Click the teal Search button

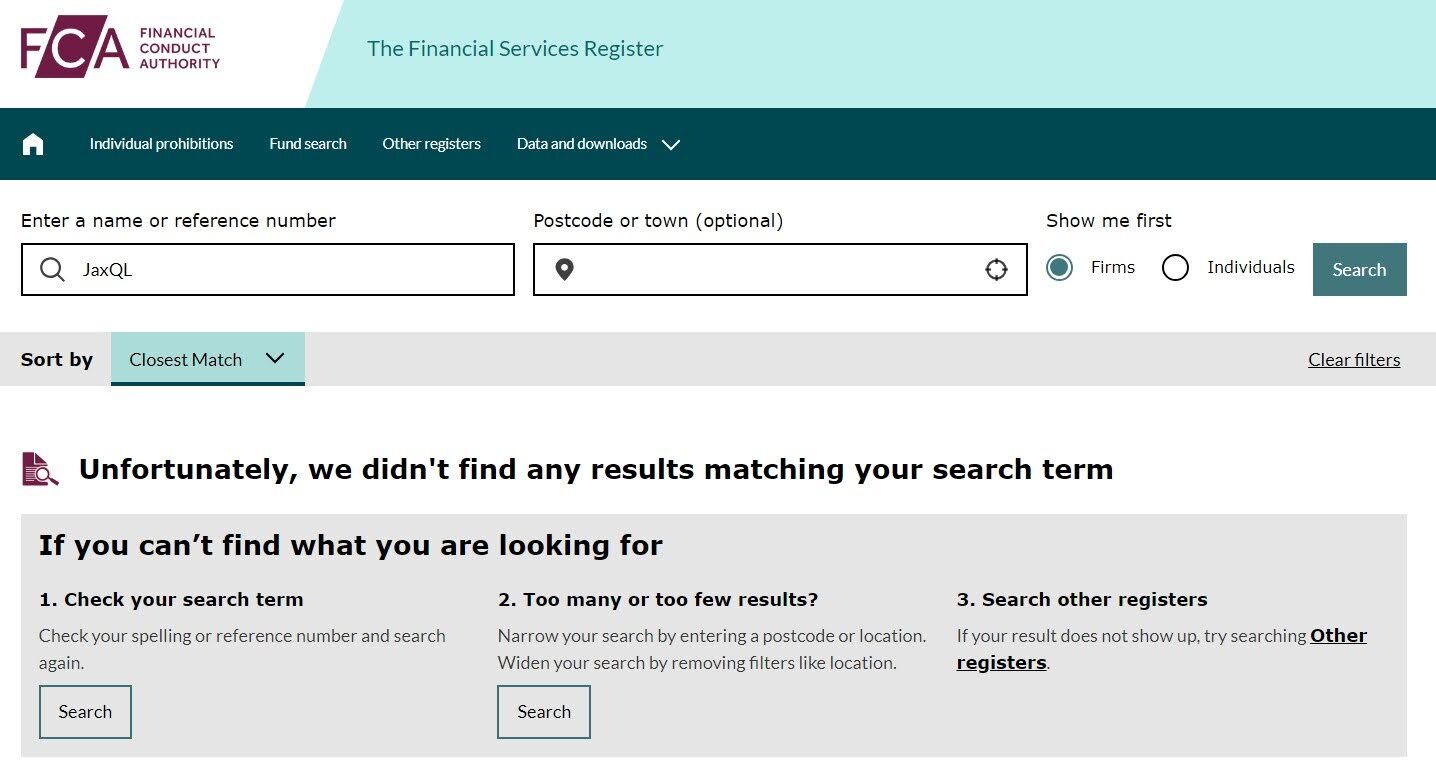click(x=1359, y=269)
